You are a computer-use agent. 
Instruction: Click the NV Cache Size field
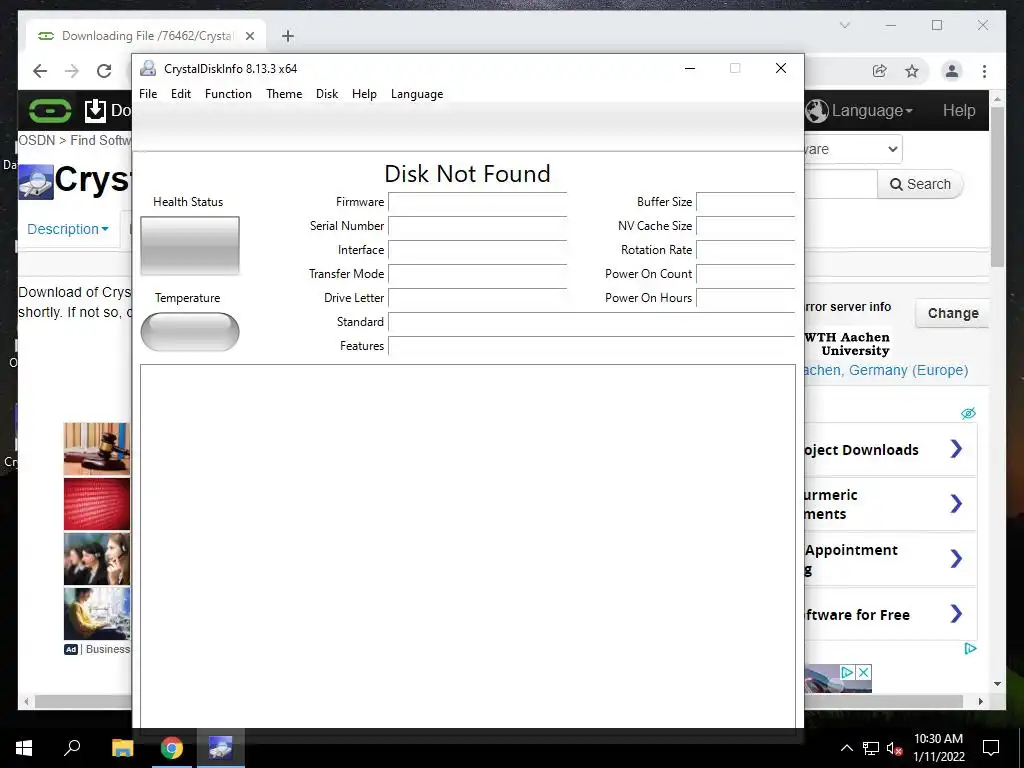pos(746,226)
